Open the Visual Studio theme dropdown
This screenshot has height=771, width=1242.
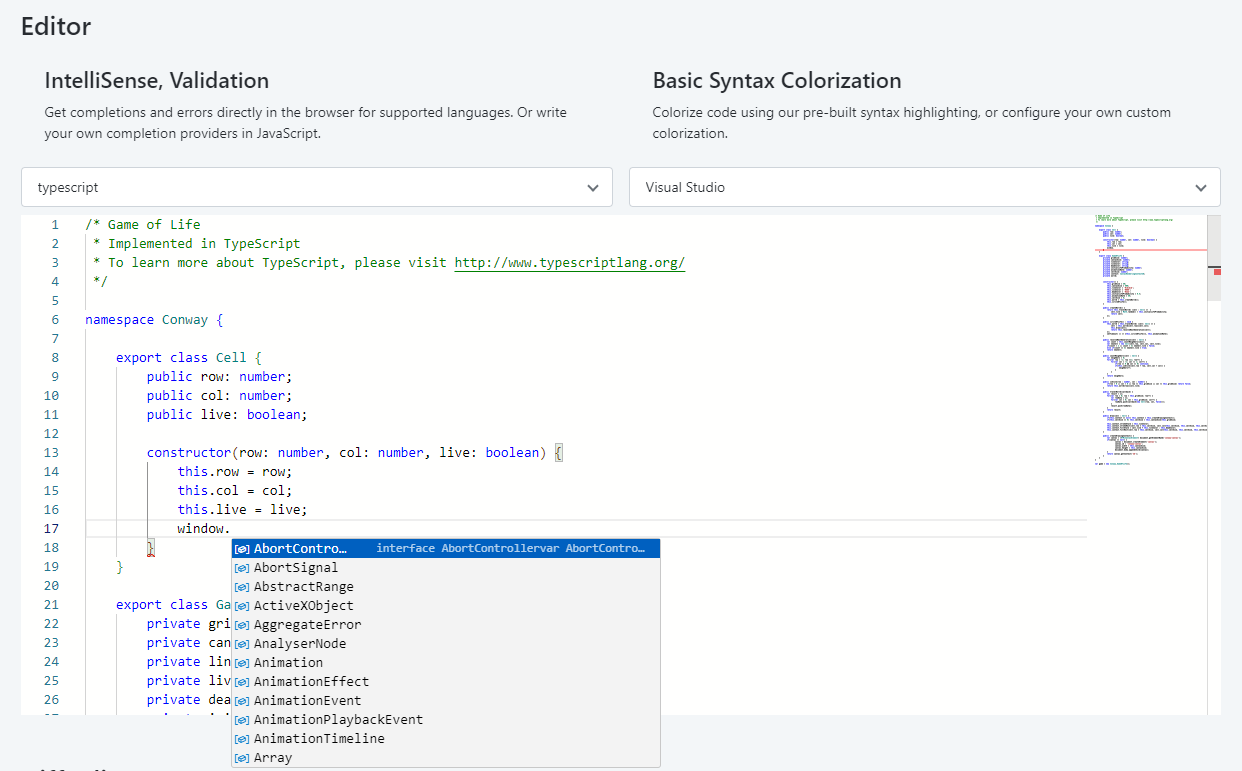tap(924, 187)
